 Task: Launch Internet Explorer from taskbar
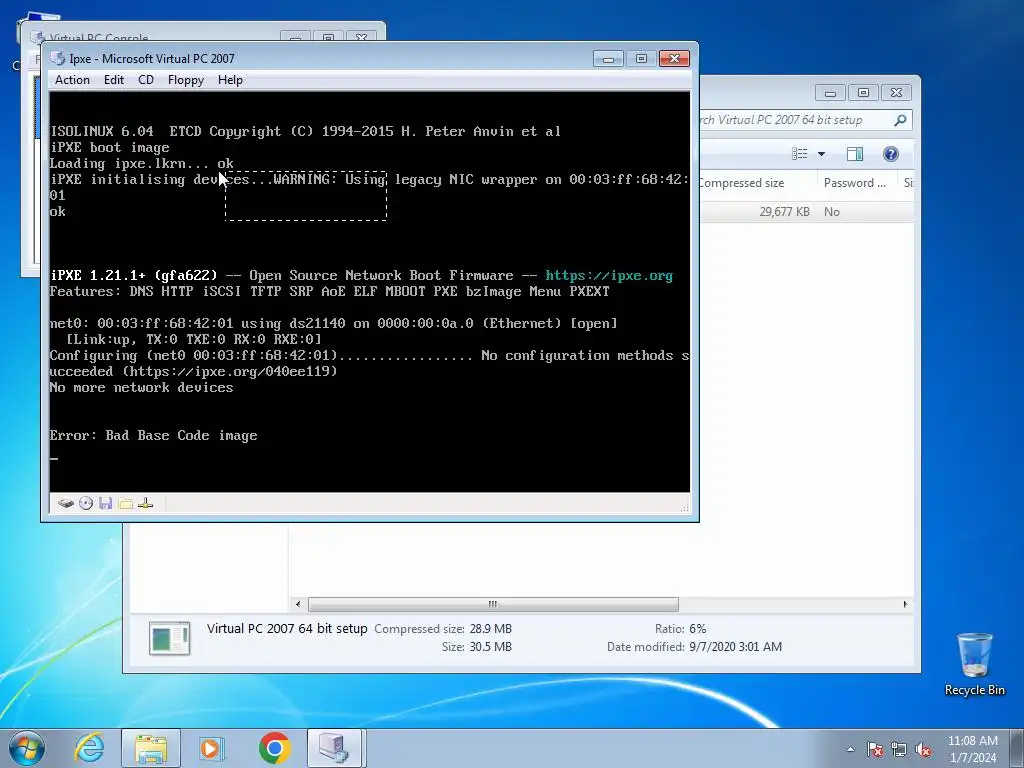click(89, 748)
